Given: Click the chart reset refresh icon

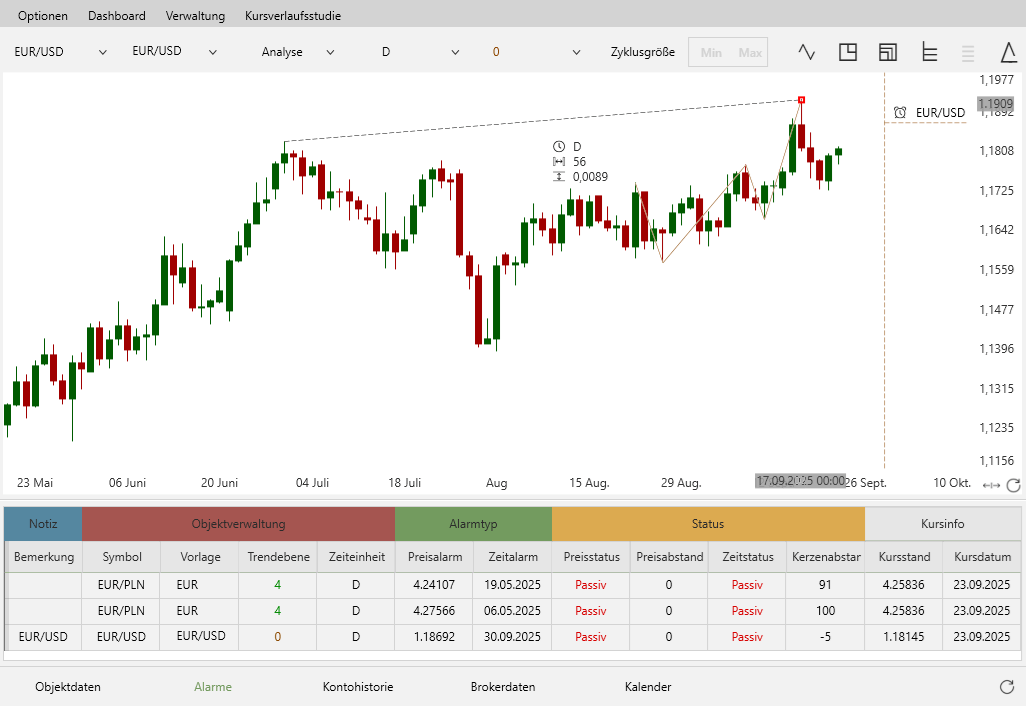Looking at the screenshot, I should [1013, 485].
